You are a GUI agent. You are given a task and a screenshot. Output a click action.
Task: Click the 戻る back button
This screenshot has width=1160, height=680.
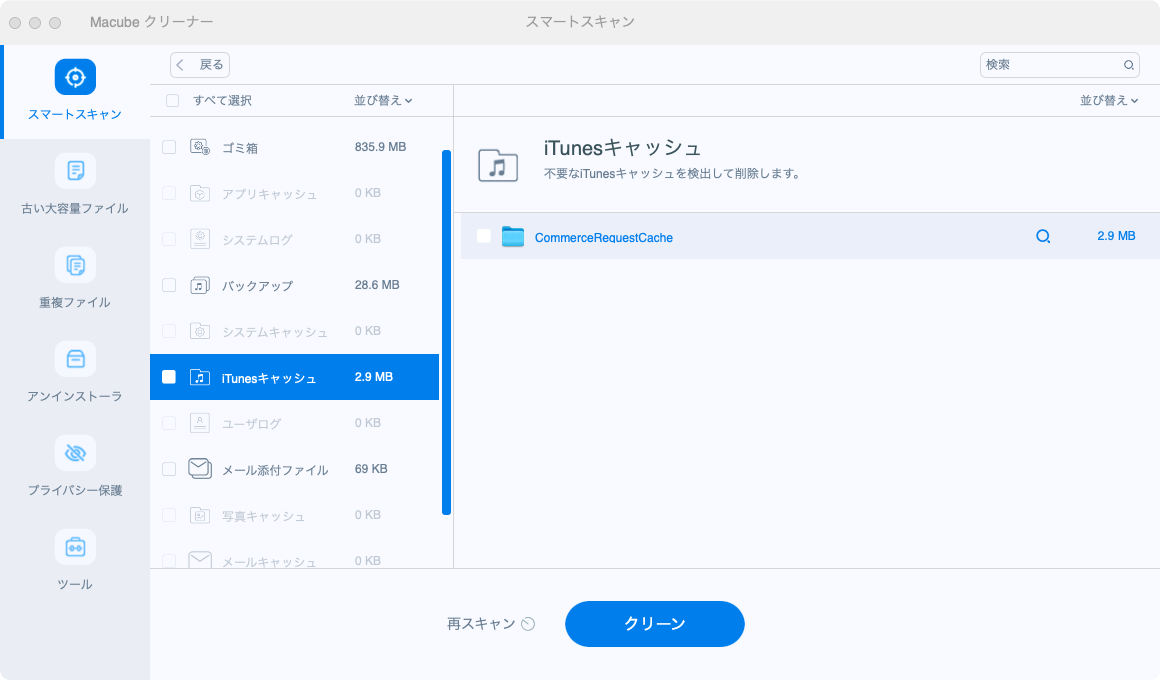tap(200, 65)
